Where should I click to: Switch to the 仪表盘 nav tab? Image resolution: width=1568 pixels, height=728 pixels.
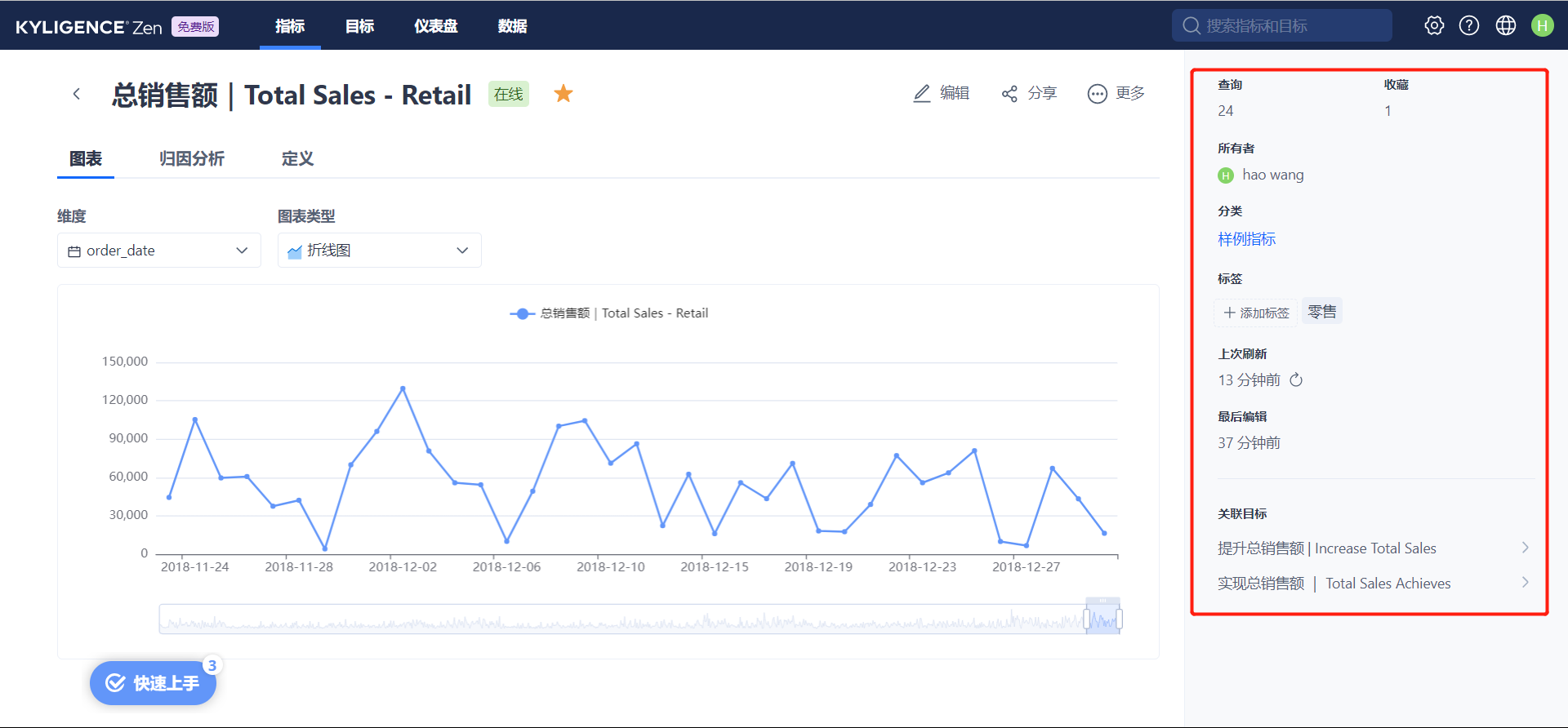(x=436, y=26)
